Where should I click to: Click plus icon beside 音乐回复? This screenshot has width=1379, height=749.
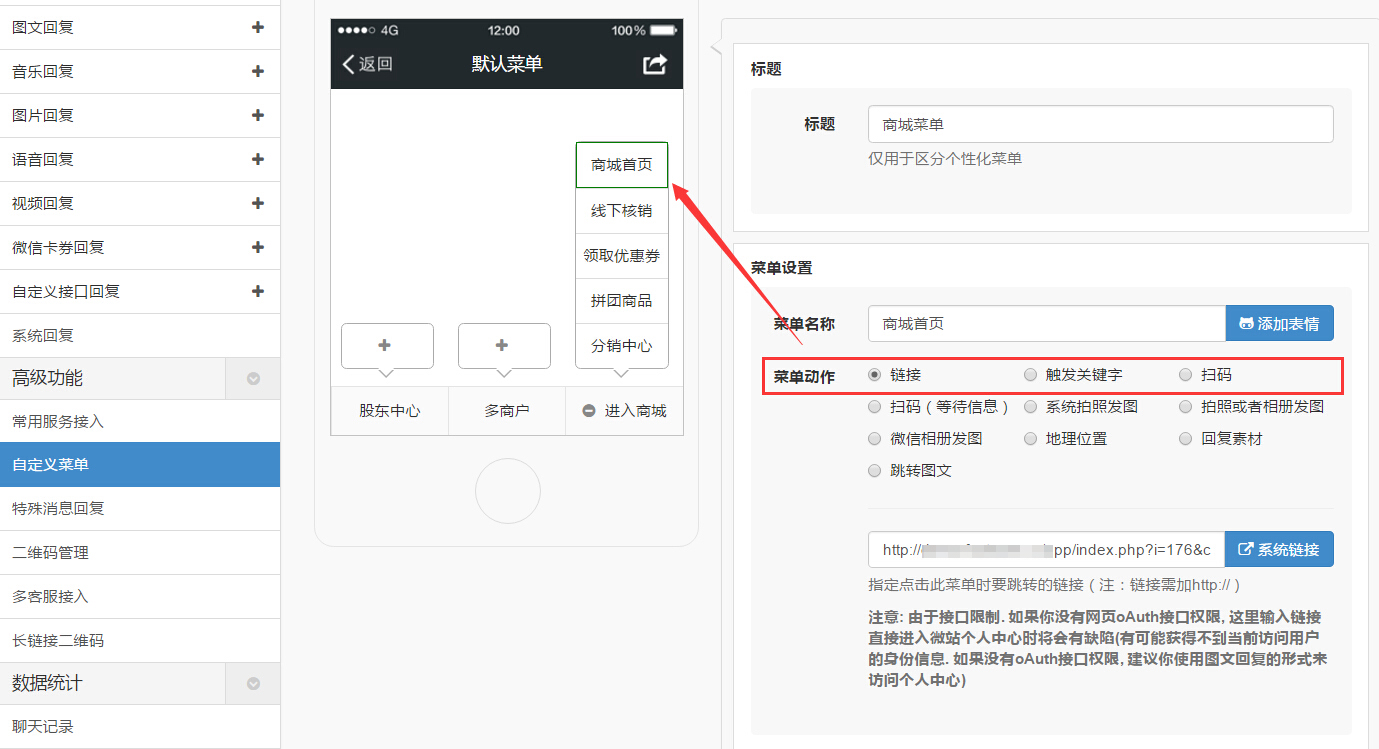pyautogui.click(x=257, y=72)
